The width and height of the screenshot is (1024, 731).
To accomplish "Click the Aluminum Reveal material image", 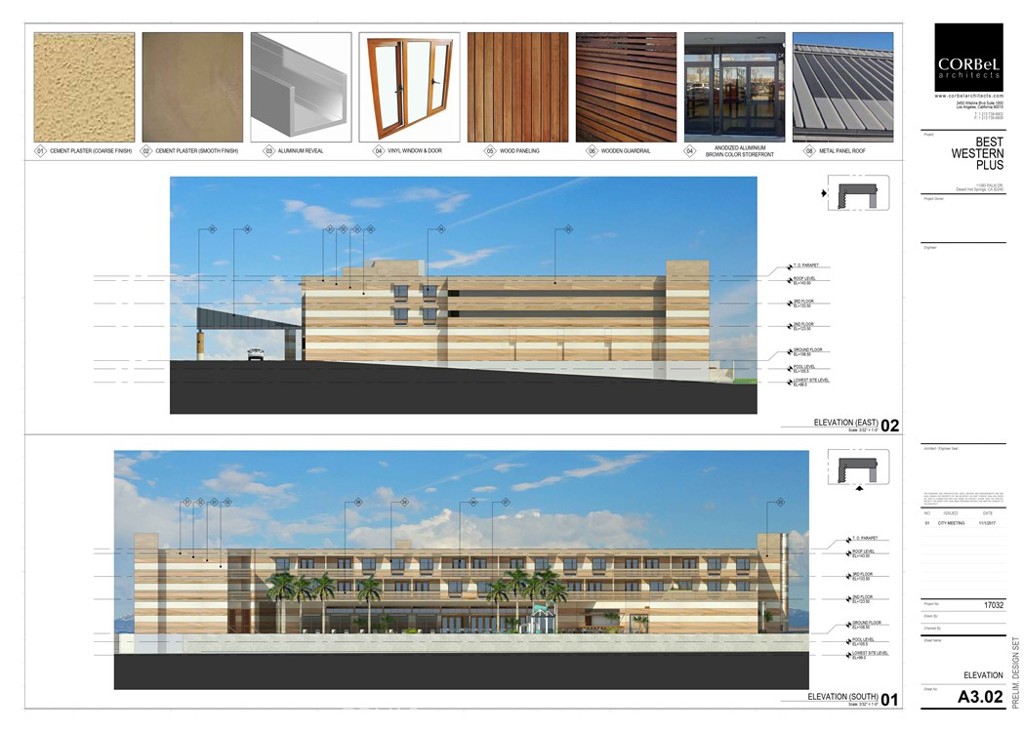I will click(301, 87).
